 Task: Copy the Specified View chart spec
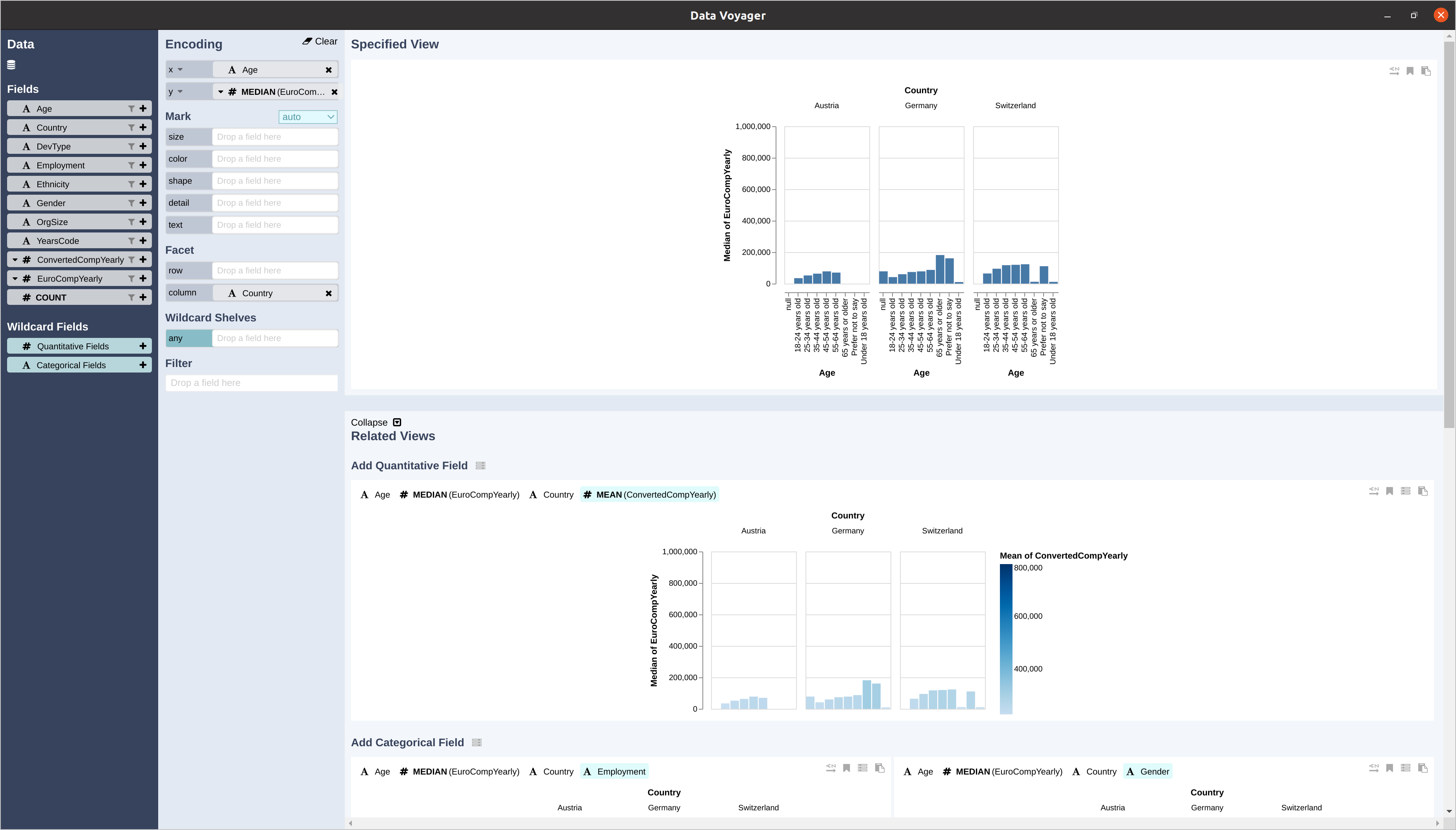1426,71
